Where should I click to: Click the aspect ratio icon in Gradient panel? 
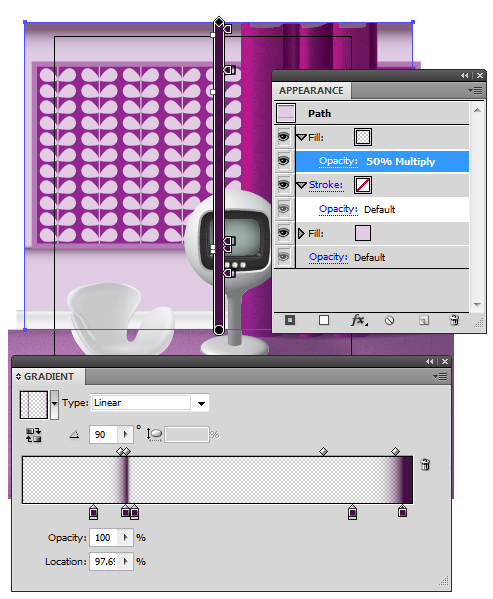[x=155, y=435]
